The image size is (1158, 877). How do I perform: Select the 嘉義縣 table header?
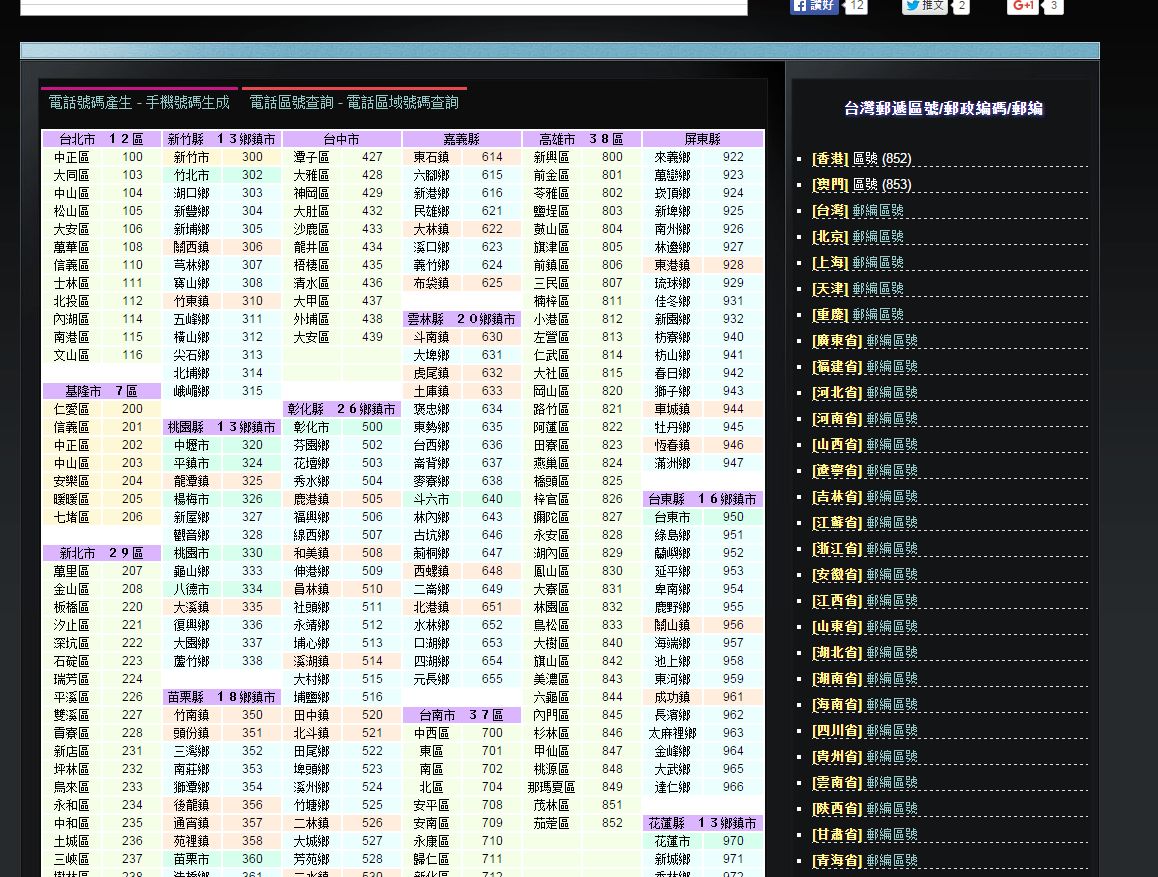coord(462,139)
